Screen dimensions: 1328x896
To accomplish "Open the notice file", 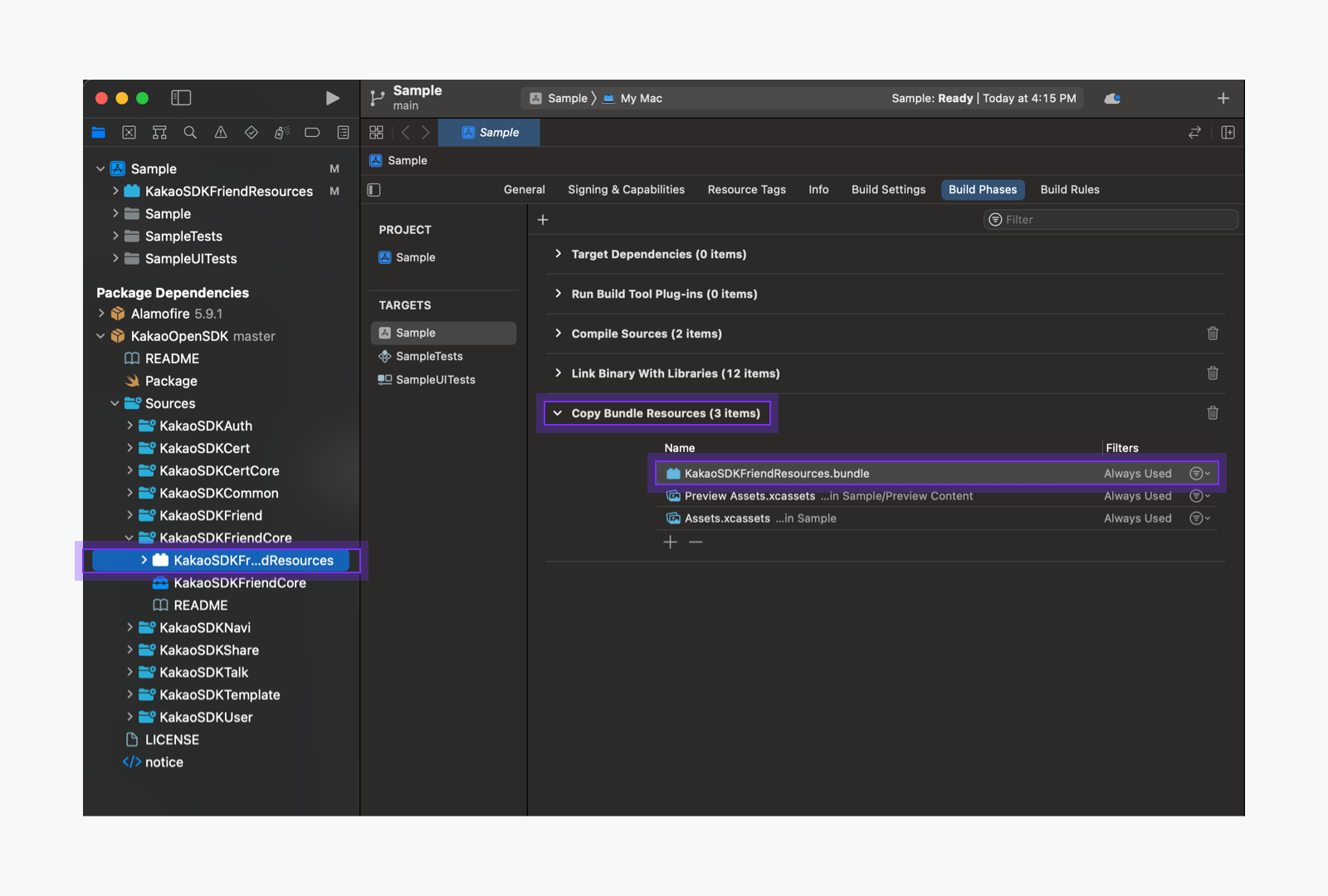I will tap(154, 762).
